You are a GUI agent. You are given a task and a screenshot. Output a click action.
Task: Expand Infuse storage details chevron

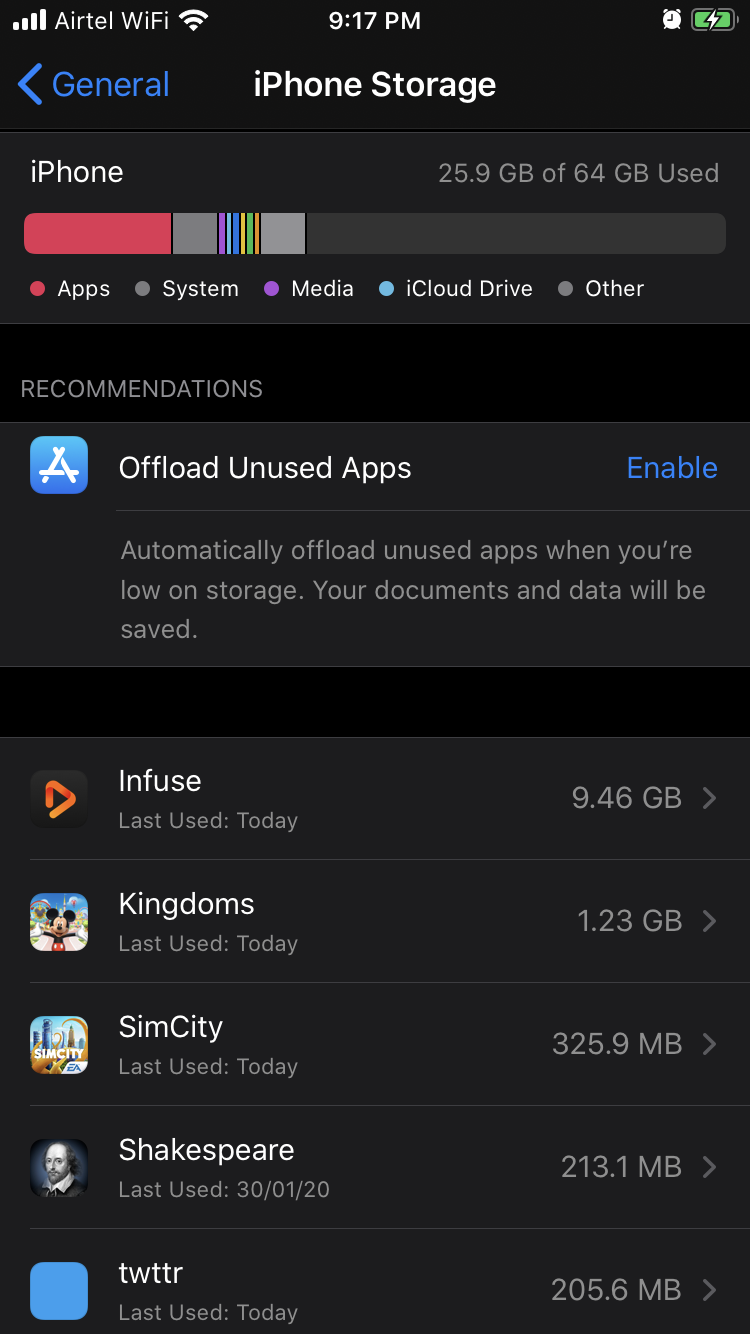click(710, 798)
